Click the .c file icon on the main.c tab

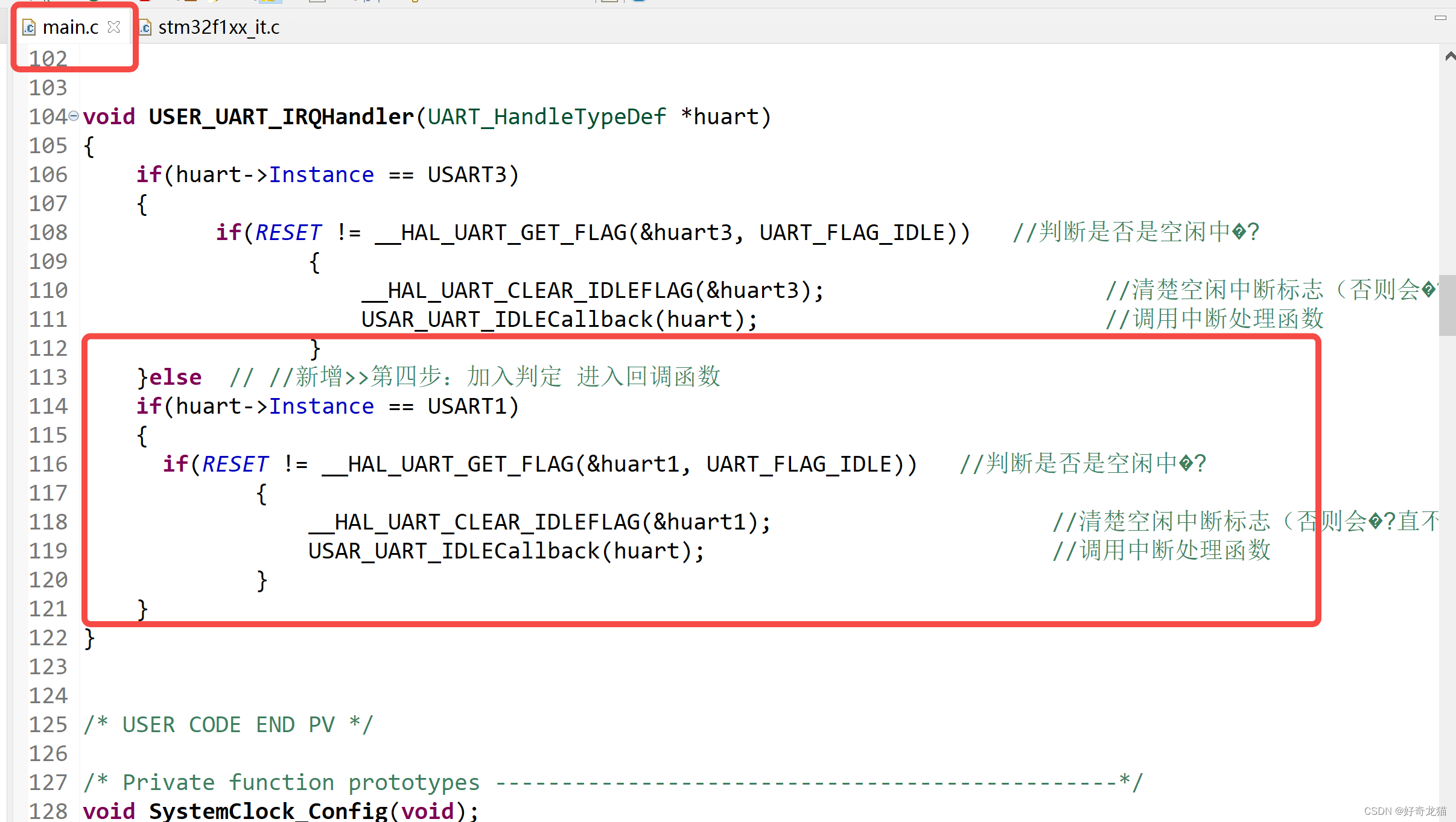29,27
